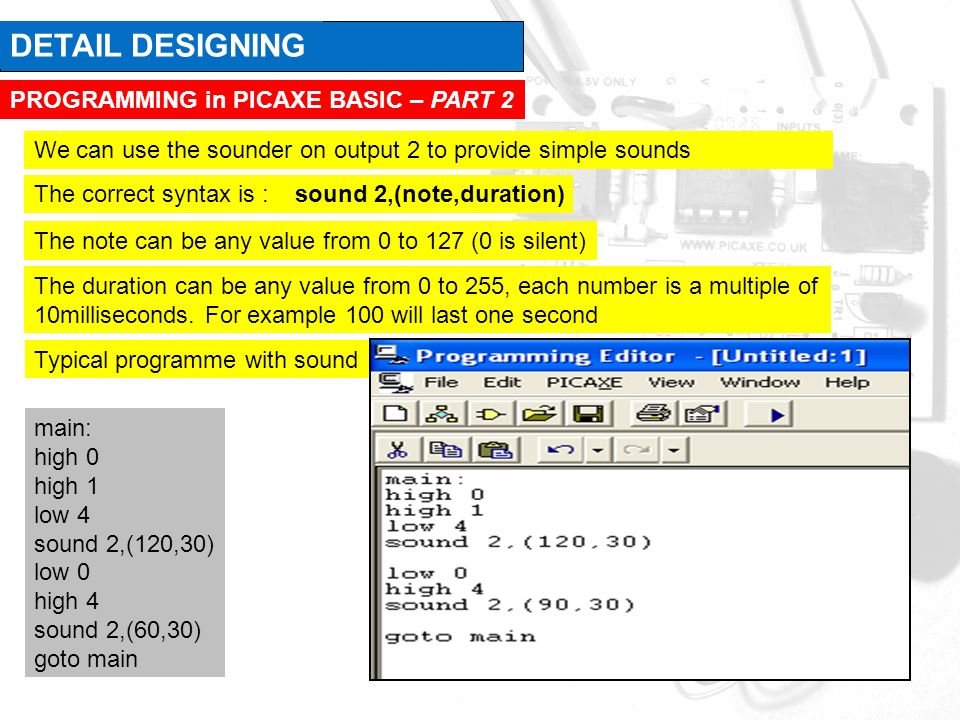Print the program using the printer icon
This screenshot has width=960, height=720.
(x=653, y=414)
